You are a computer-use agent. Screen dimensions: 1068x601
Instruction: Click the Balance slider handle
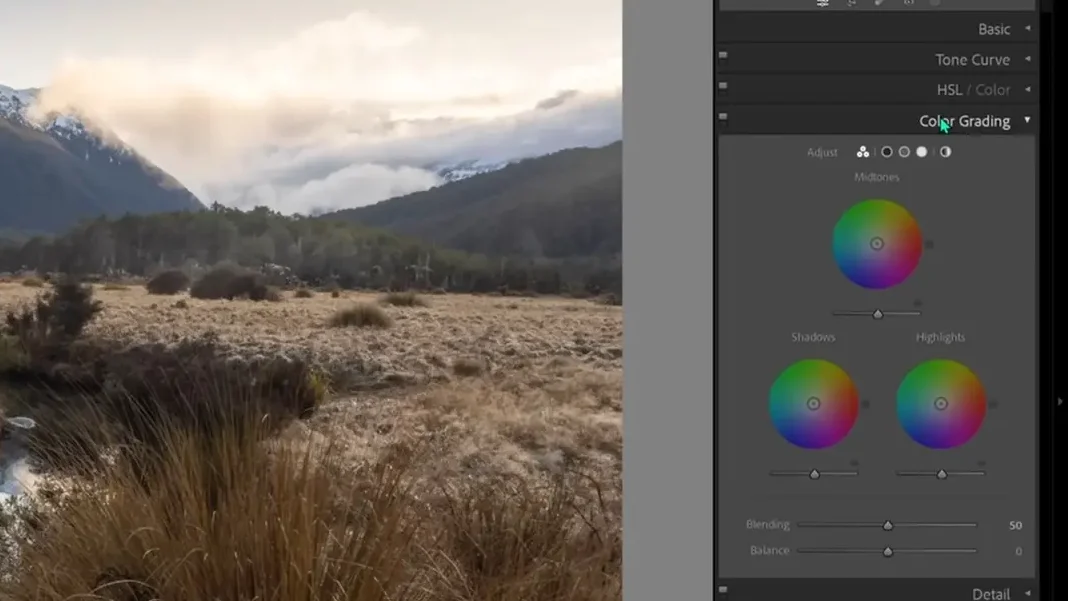point(888,551)
